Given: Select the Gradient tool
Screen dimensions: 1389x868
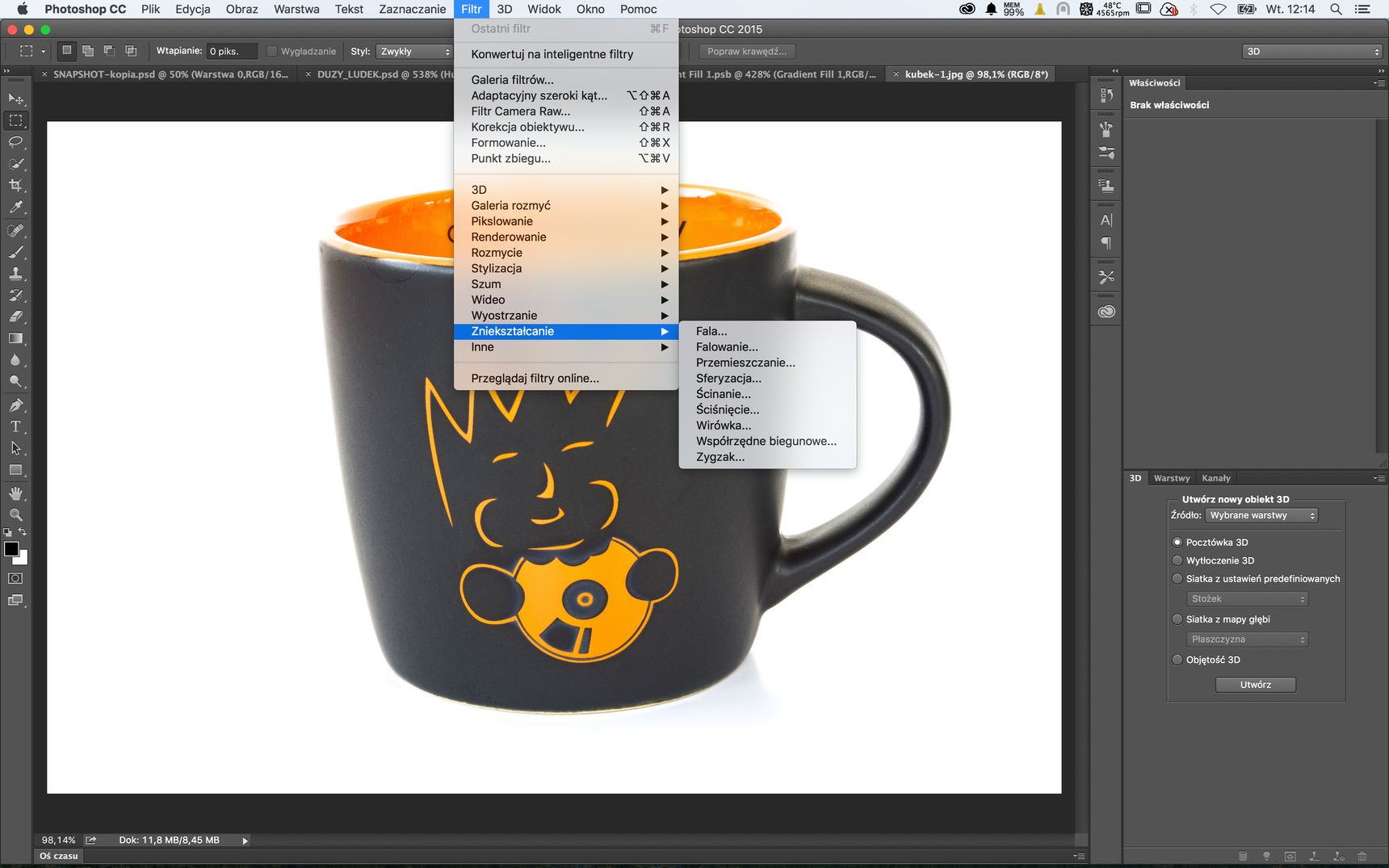Looking at the screenshot, I should click(15, 338).
